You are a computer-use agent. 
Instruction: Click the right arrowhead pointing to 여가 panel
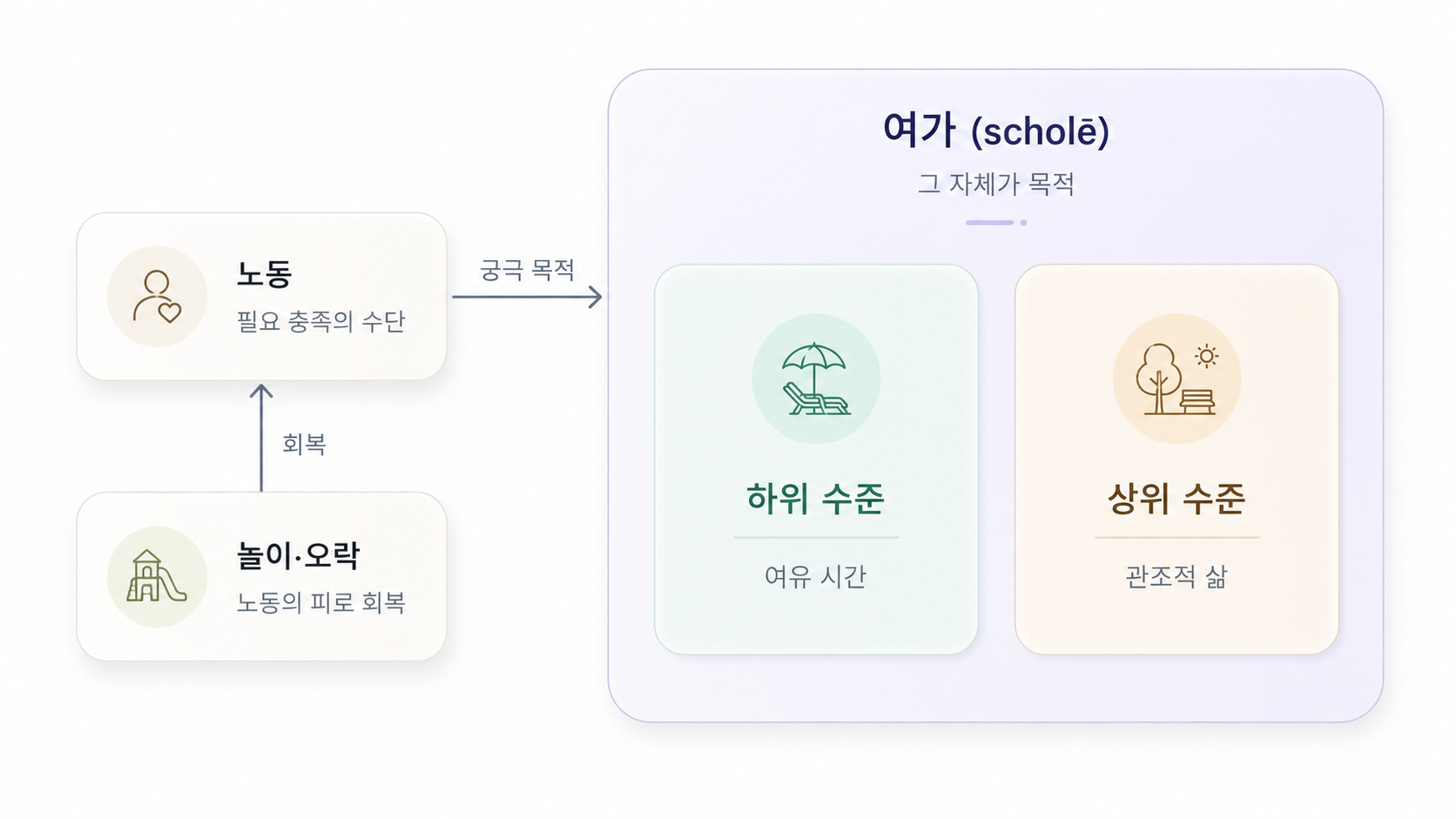point(596,297)
